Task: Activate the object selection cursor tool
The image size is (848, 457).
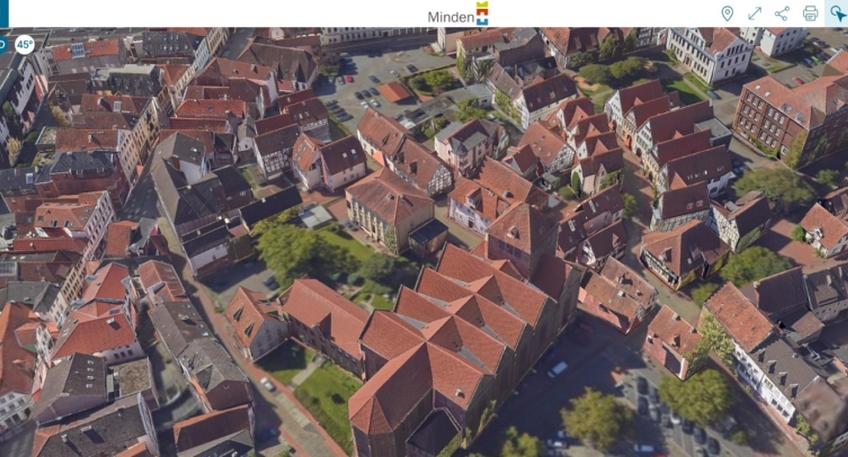Action: tap(837, 13)
